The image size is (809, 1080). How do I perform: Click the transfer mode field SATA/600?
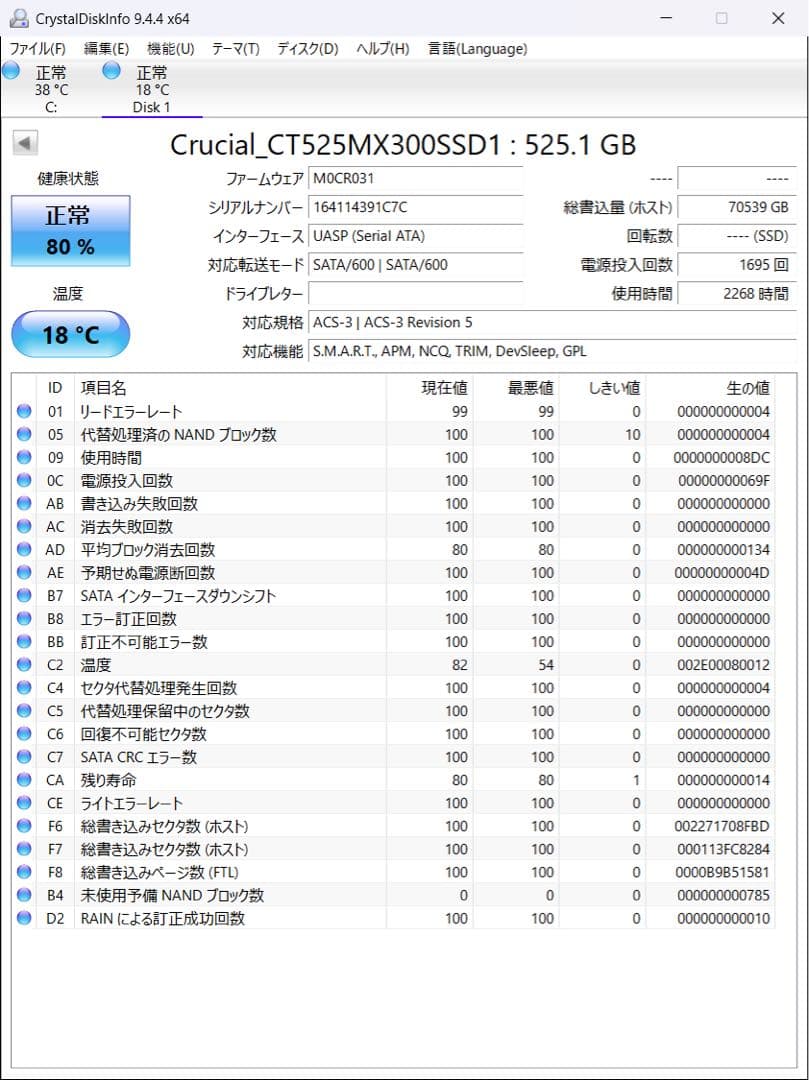click(415, 264)
